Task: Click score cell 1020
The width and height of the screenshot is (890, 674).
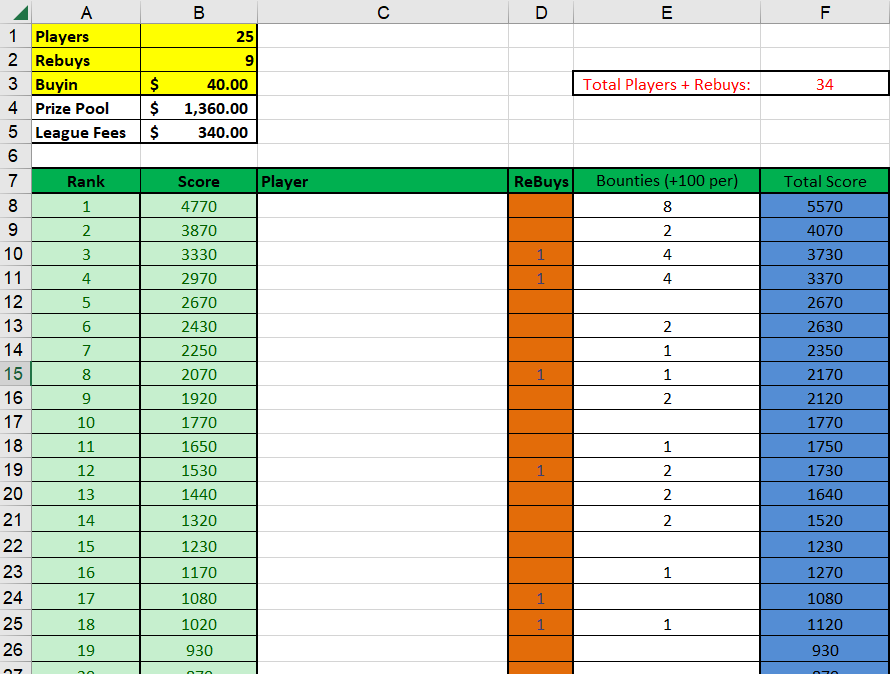Action: click(x=199, y=623)
